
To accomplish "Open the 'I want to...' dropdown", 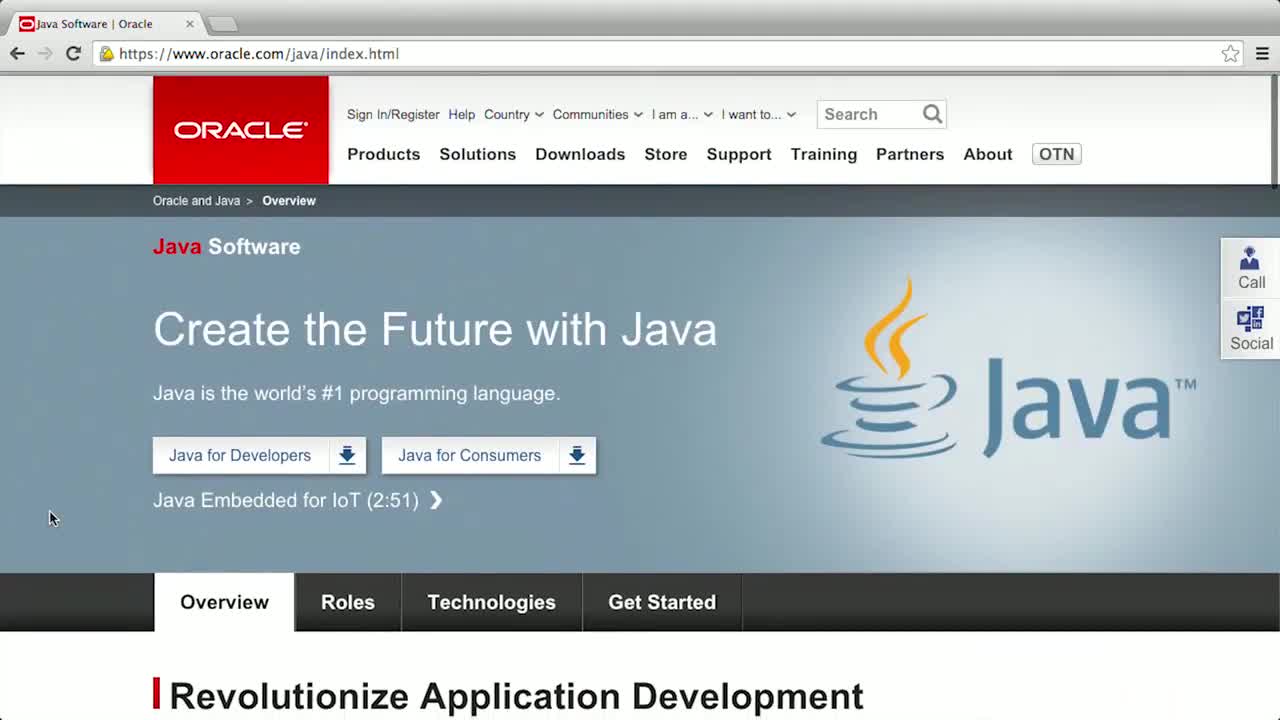I will (759, 114).
